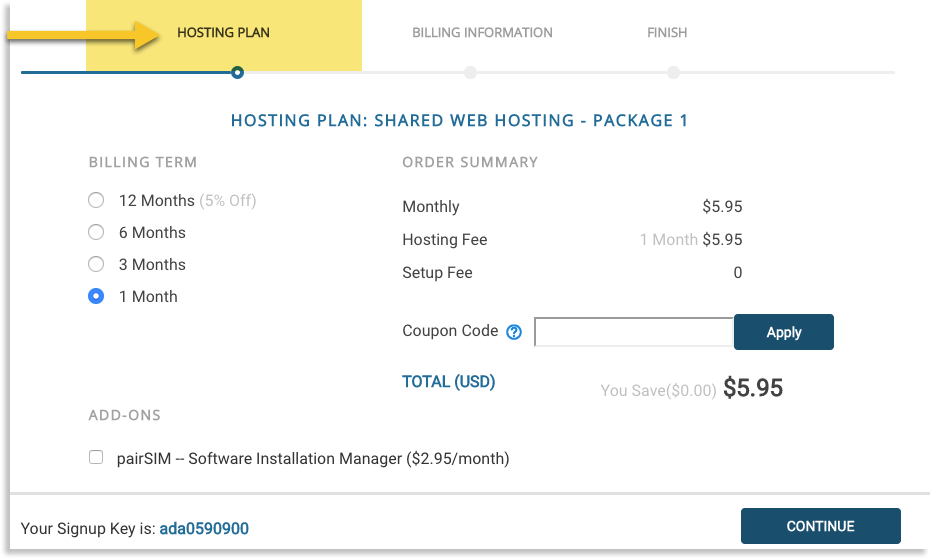Click the Continue button

click(x=820, y=526)
